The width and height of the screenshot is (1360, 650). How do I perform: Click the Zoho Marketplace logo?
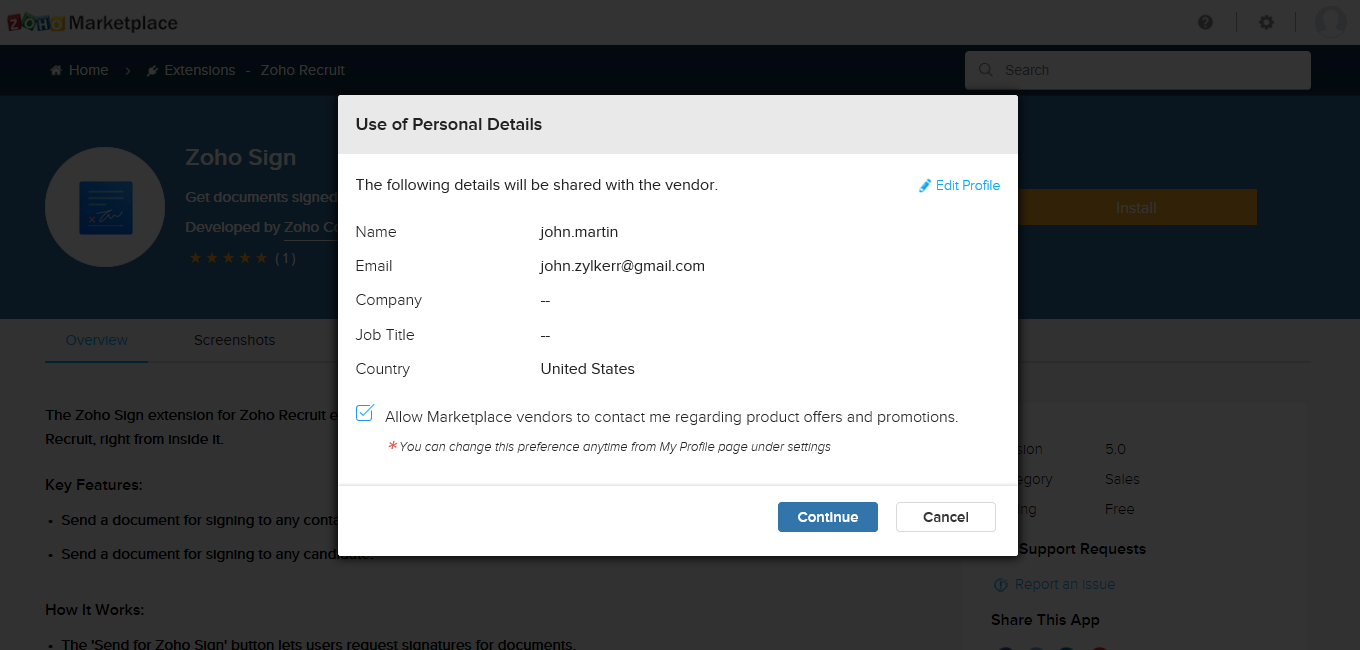[92, 22]
